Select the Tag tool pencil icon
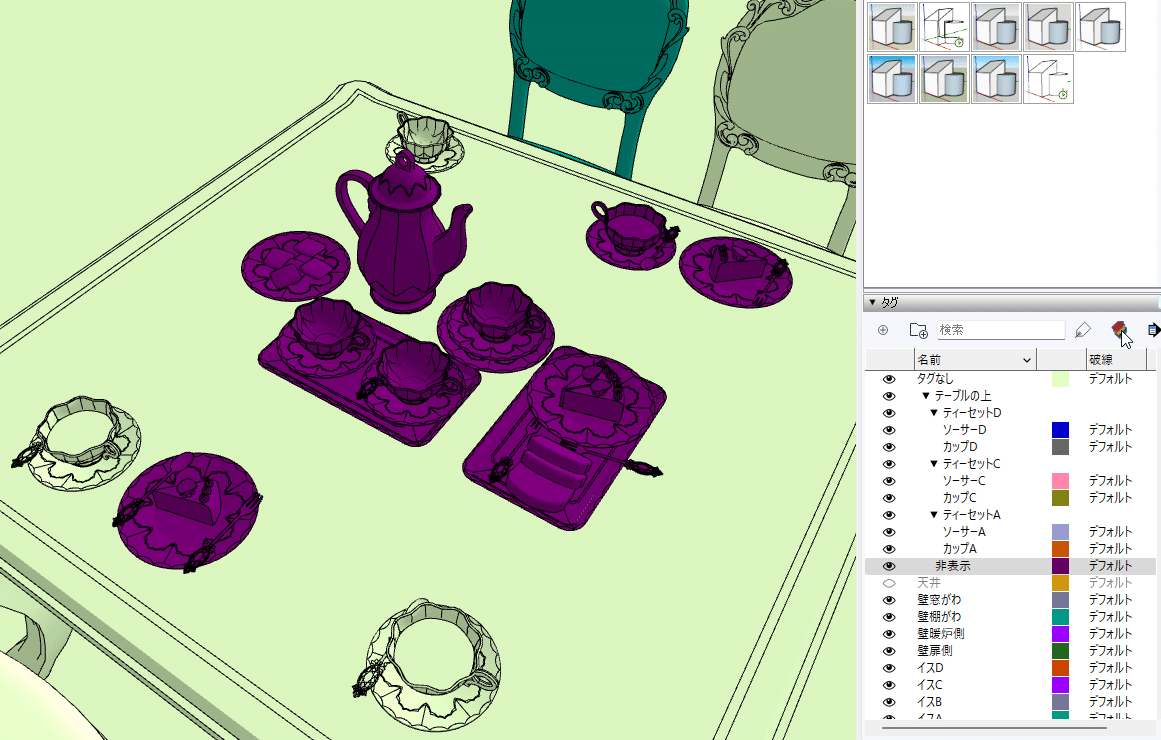1161x740 pixels. 1083,330
